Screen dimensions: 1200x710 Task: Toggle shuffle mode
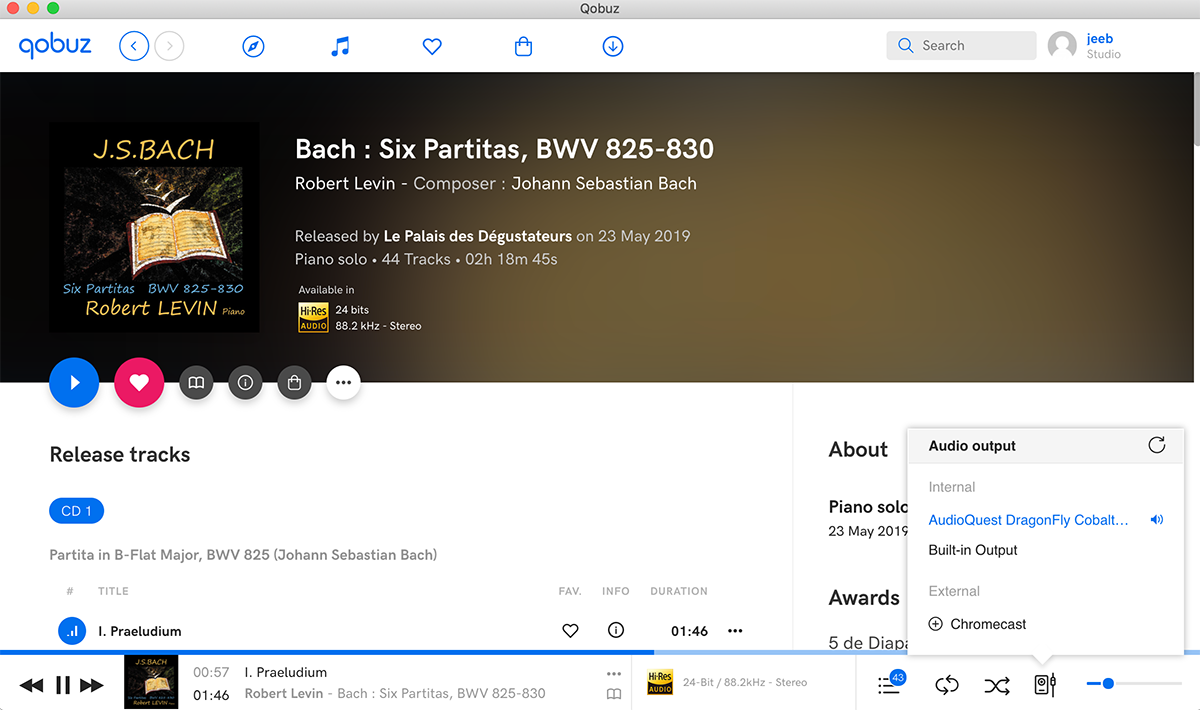coord(997,685)
